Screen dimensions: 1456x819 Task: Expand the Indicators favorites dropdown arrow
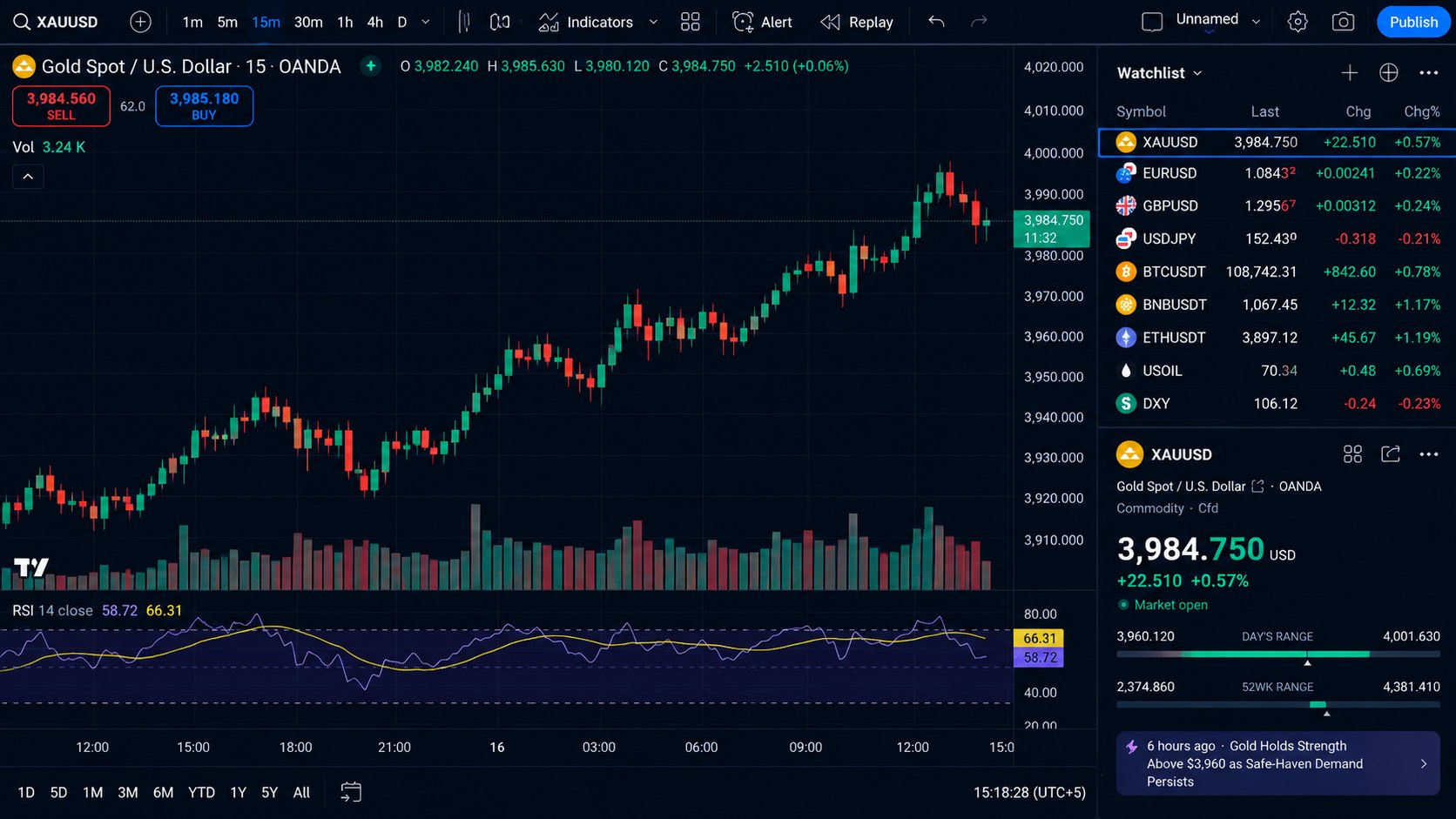pos(653,22)
